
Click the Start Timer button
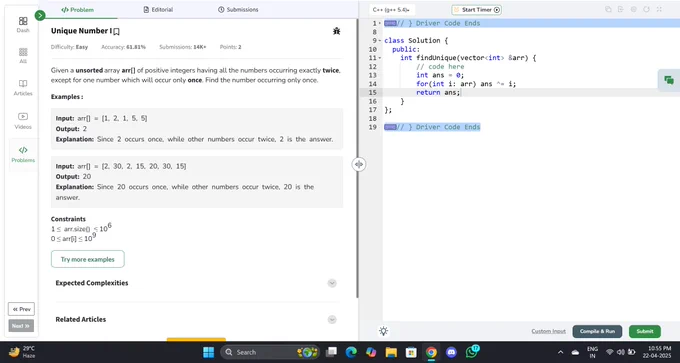pos(477,10)
